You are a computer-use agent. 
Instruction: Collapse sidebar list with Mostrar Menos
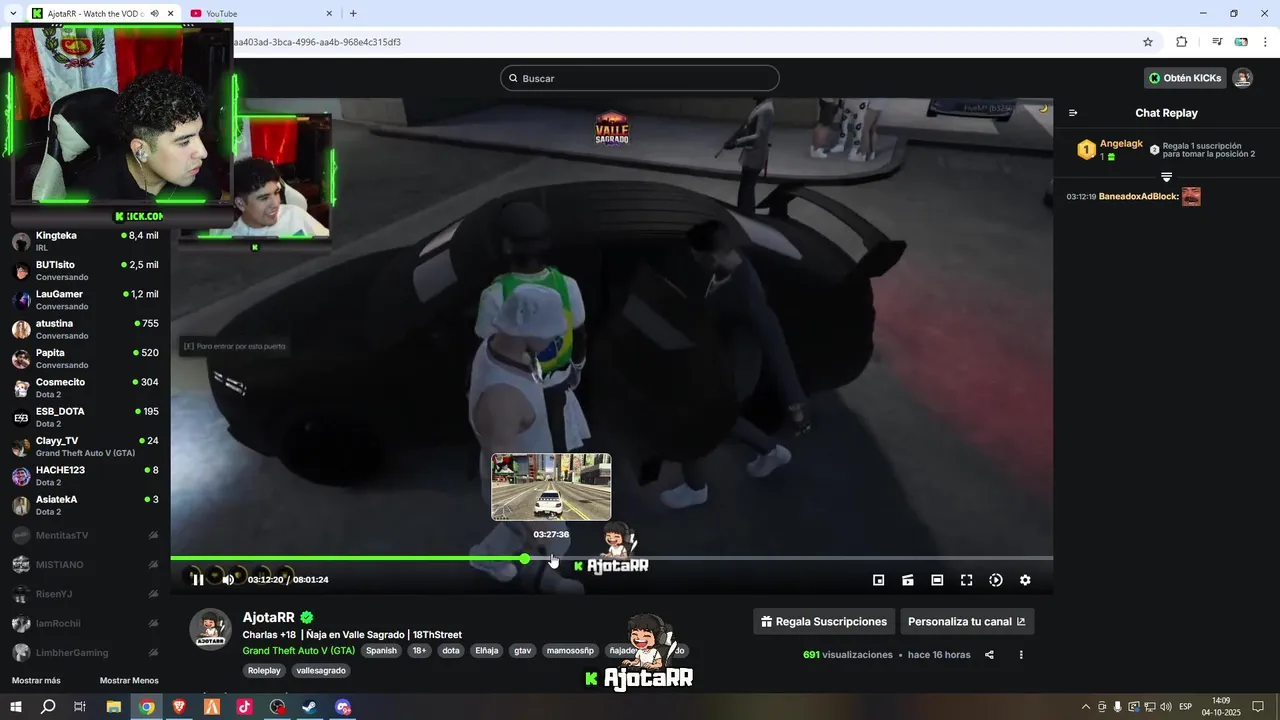[129, 681]
